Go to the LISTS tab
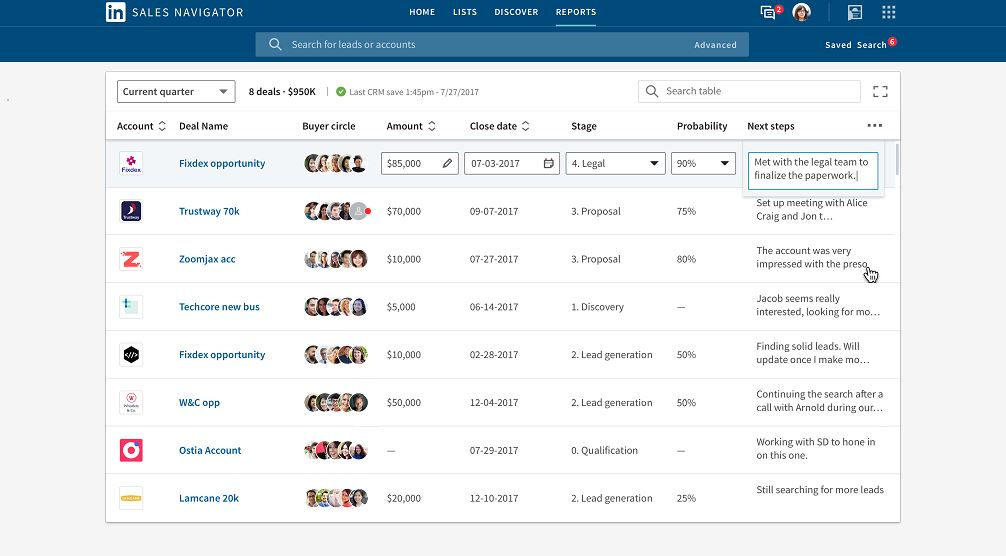 (465, 12)
